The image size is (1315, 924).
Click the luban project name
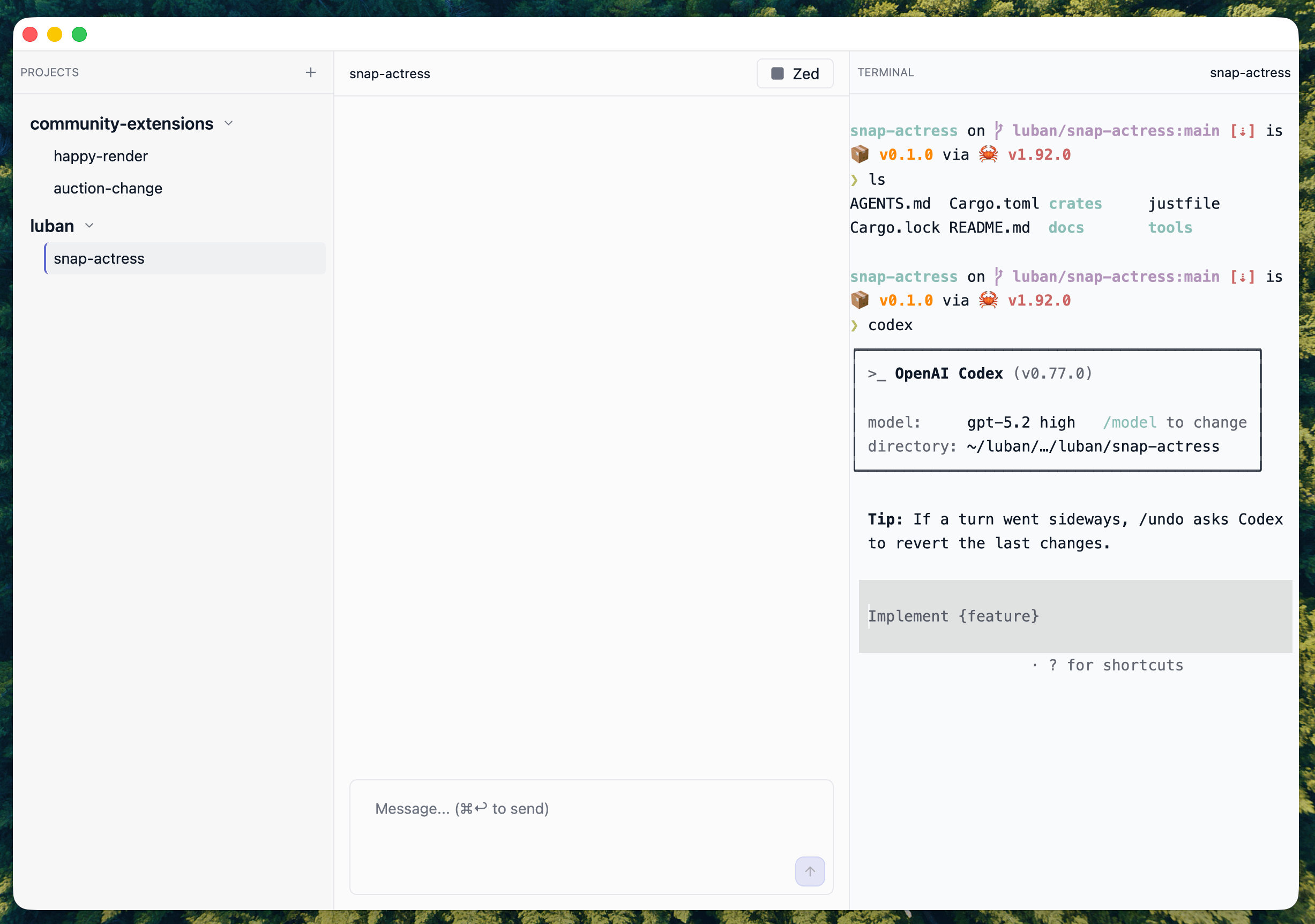(52, 226)
